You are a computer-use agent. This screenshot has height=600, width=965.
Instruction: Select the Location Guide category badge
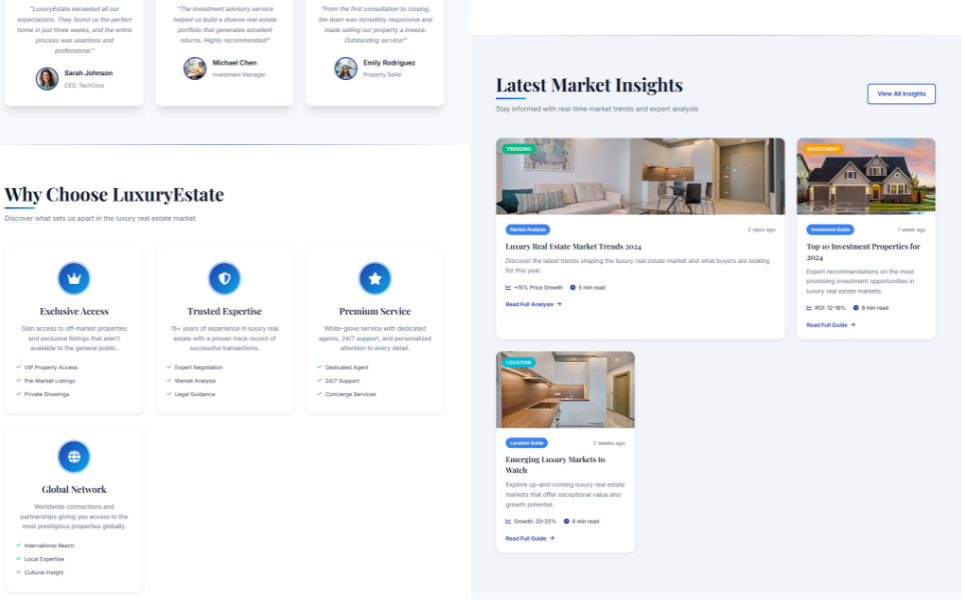[x=527, y=443]
